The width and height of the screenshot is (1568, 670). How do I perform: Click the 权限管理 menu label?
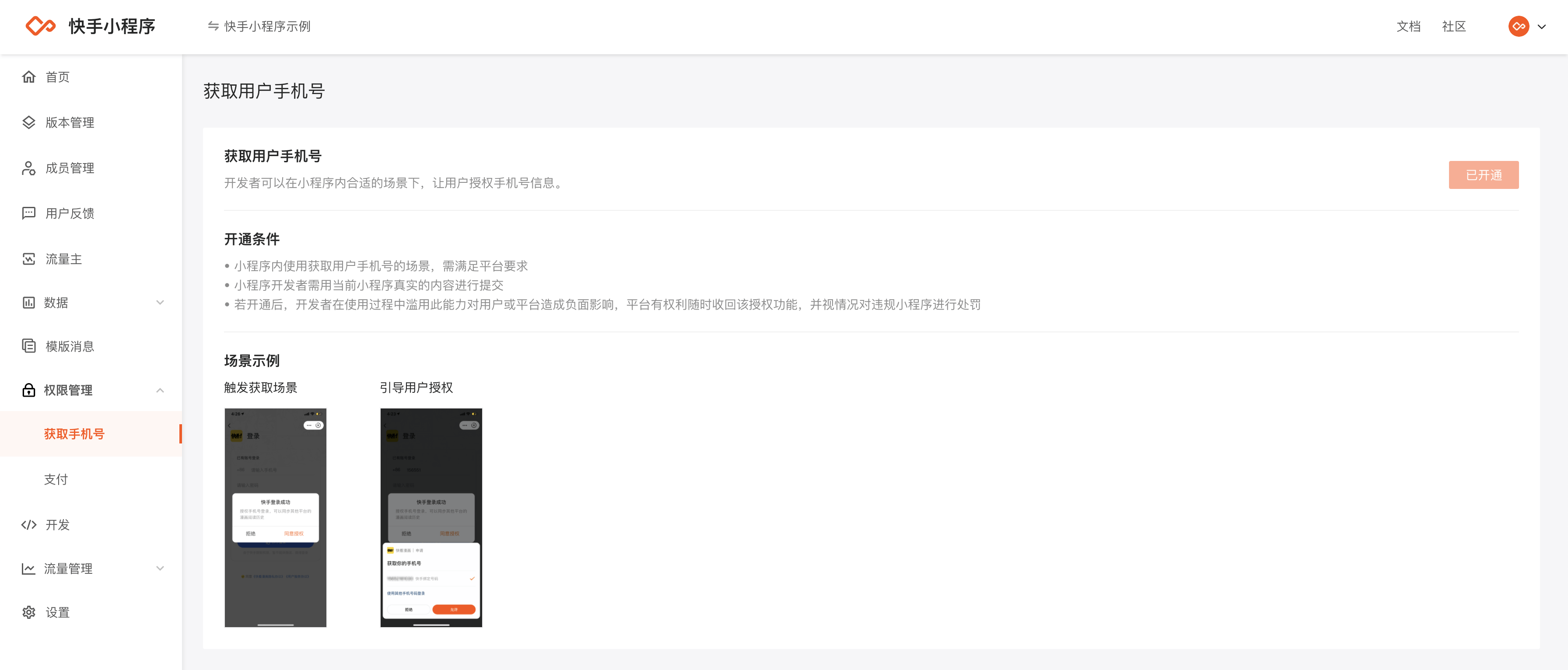click(68, 390)
